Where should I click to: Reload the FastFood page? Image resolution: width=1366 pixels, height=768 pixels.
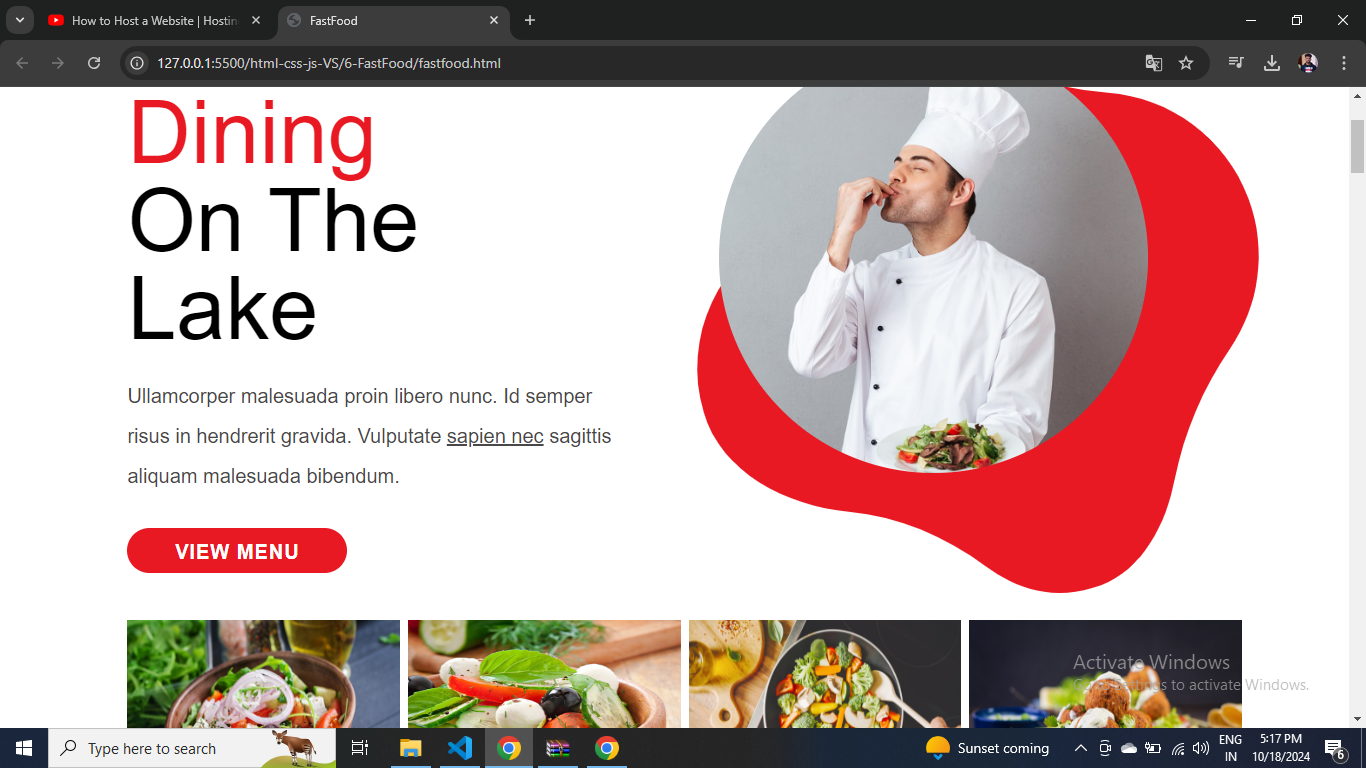pyautogui.click(x=94, y=63)
